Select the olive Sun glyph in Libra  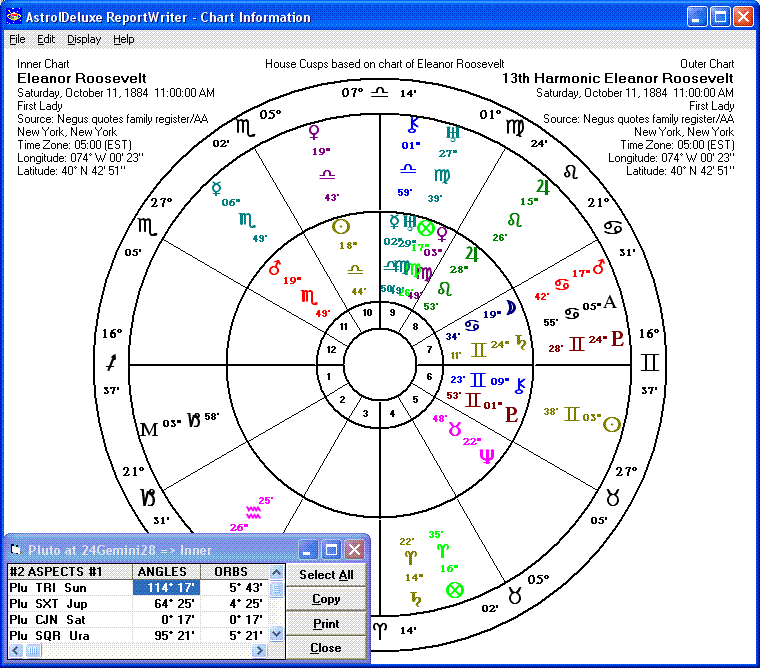(x=341, y=227)
